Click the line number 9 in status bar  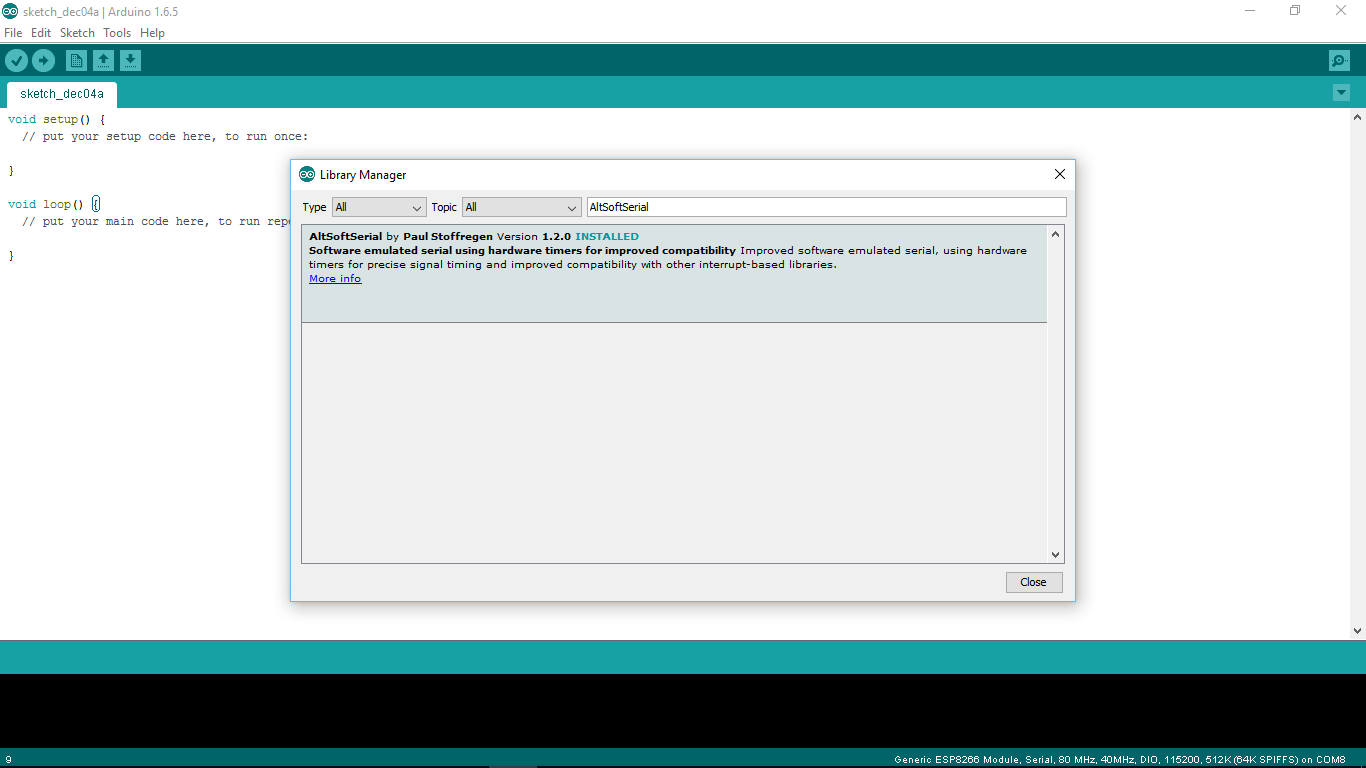(x=8, y=760)
